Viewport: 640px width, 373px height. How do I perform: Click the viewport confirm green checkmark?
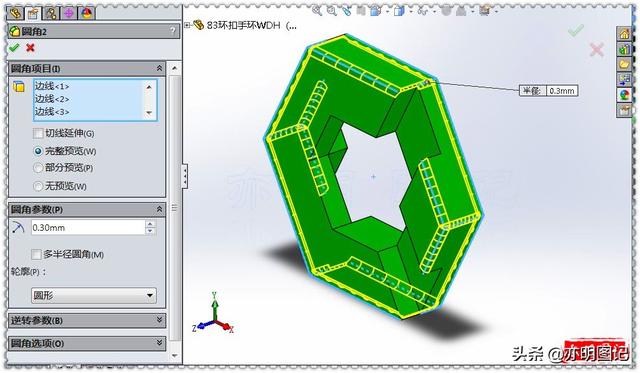click(576, 30)
